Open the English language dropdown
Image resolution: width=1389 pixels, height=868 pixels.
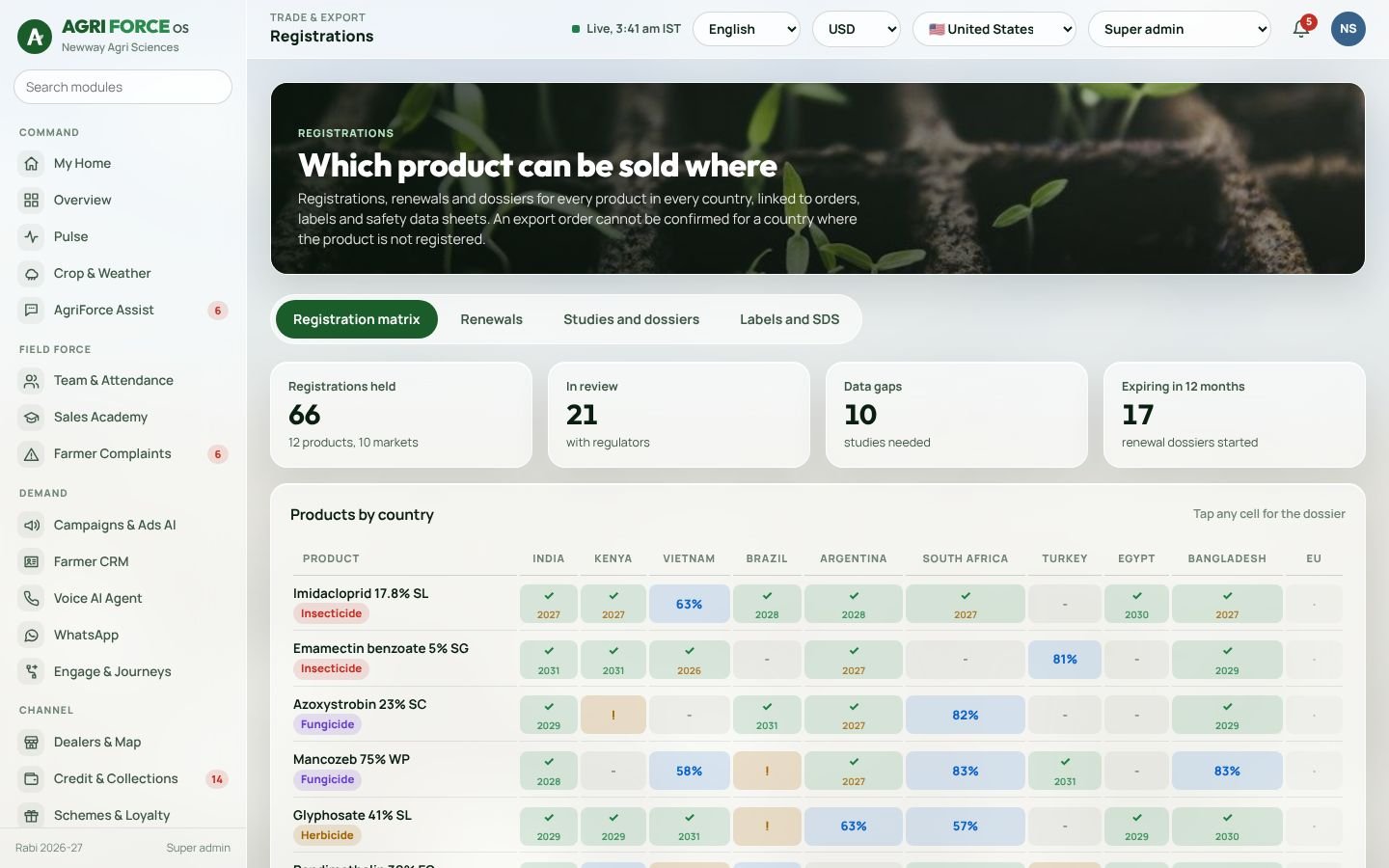[747, 29]
